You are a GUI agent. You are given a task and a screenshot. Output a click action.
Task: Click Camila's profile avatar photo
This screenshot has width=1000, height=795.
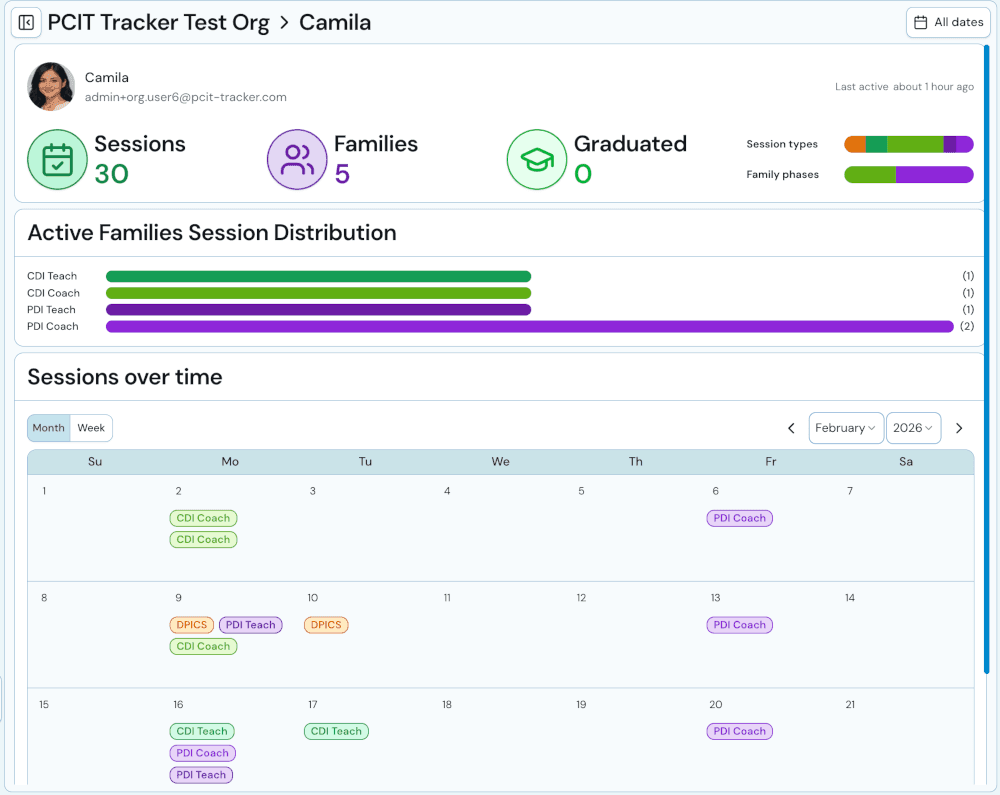pos(50,86)
